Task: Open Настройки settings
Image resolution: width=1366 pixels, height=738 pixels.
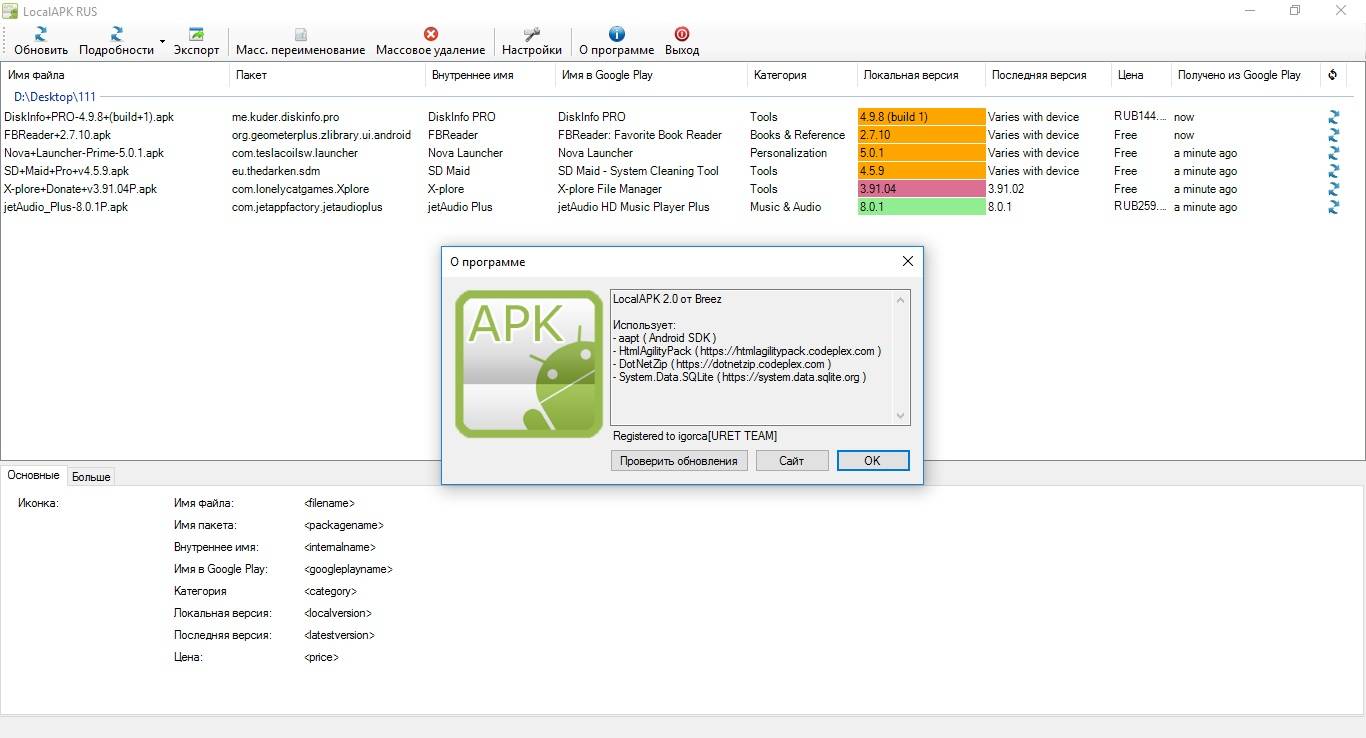Action: tap(531, 41)
